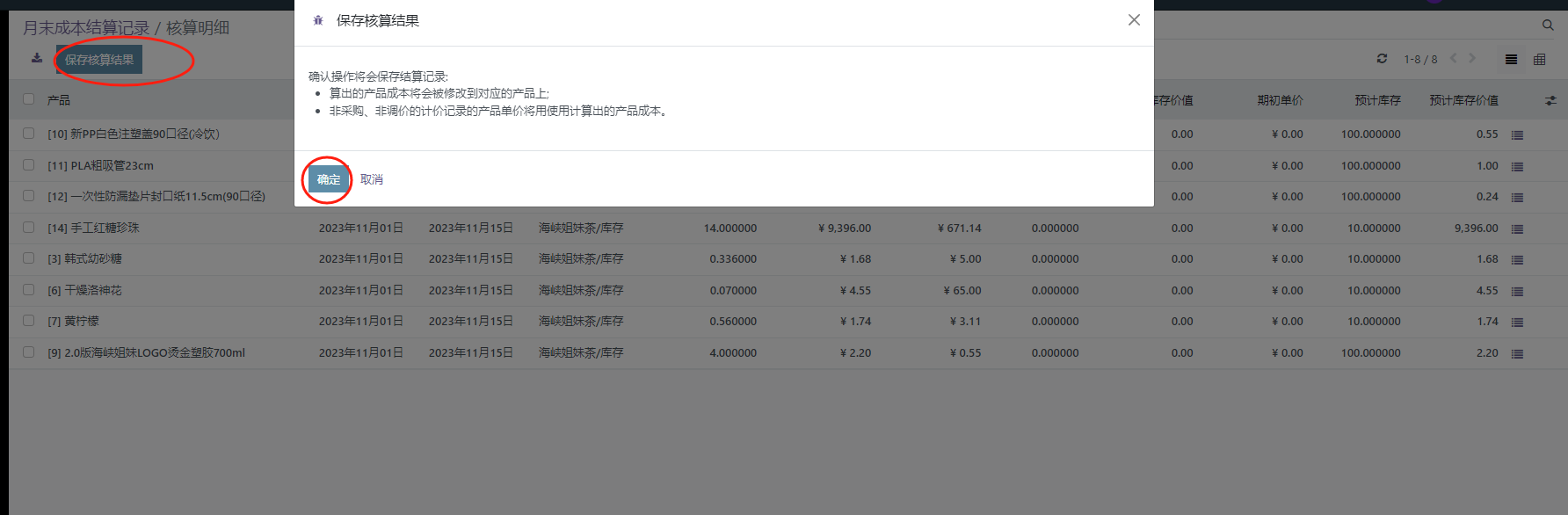Switch to list view icon
1568x515 pixels.
1511,60
